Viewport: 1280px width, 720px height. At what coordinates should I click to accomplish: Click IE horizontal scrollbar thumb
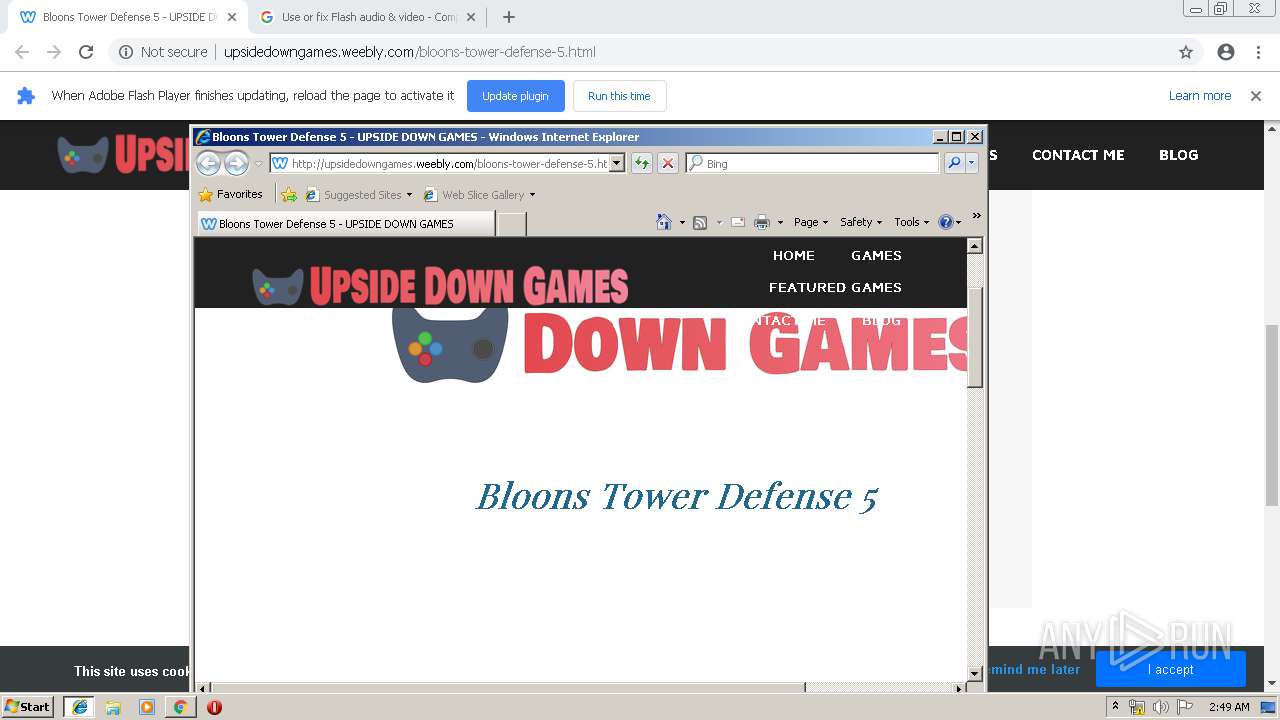click(x=508, y=688)
